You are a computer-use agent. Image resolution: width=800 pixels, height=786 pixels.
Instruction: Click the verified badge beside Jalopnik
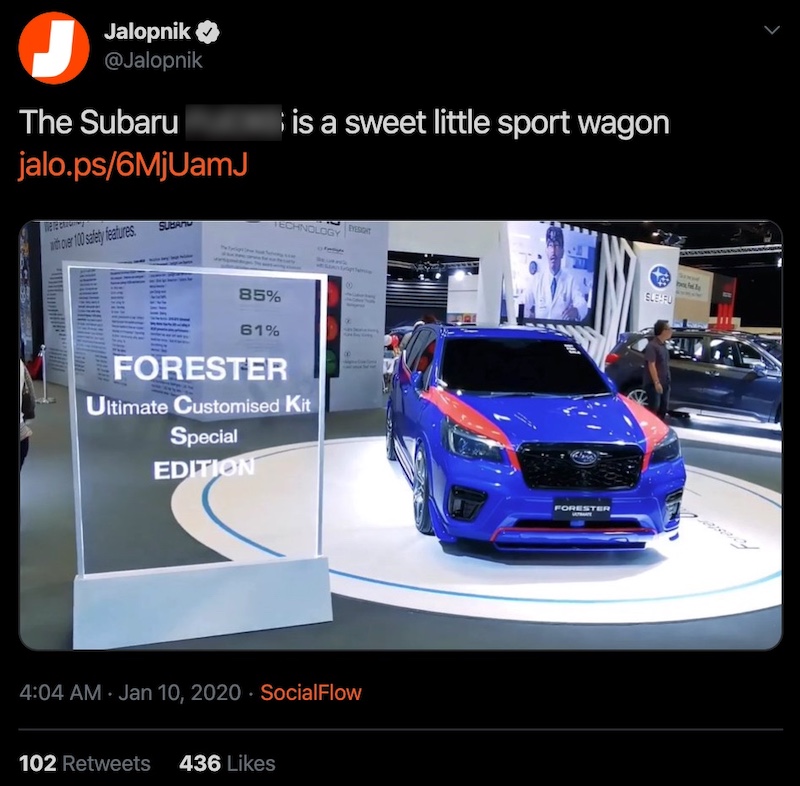208,32
